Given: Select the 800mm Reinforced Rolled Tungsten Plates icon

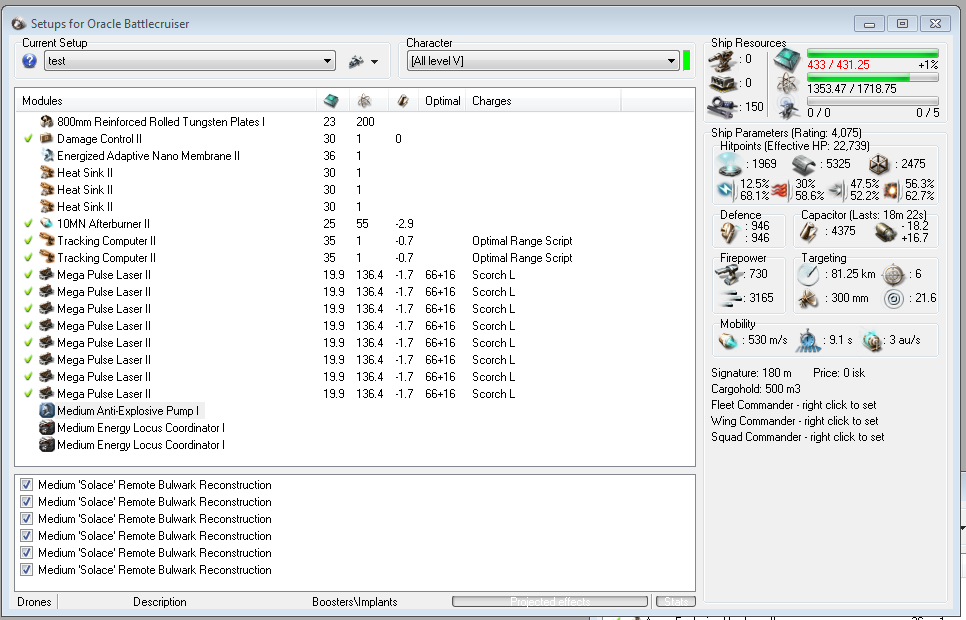Looking at the screenshot, I should click(x=47, y=121).
